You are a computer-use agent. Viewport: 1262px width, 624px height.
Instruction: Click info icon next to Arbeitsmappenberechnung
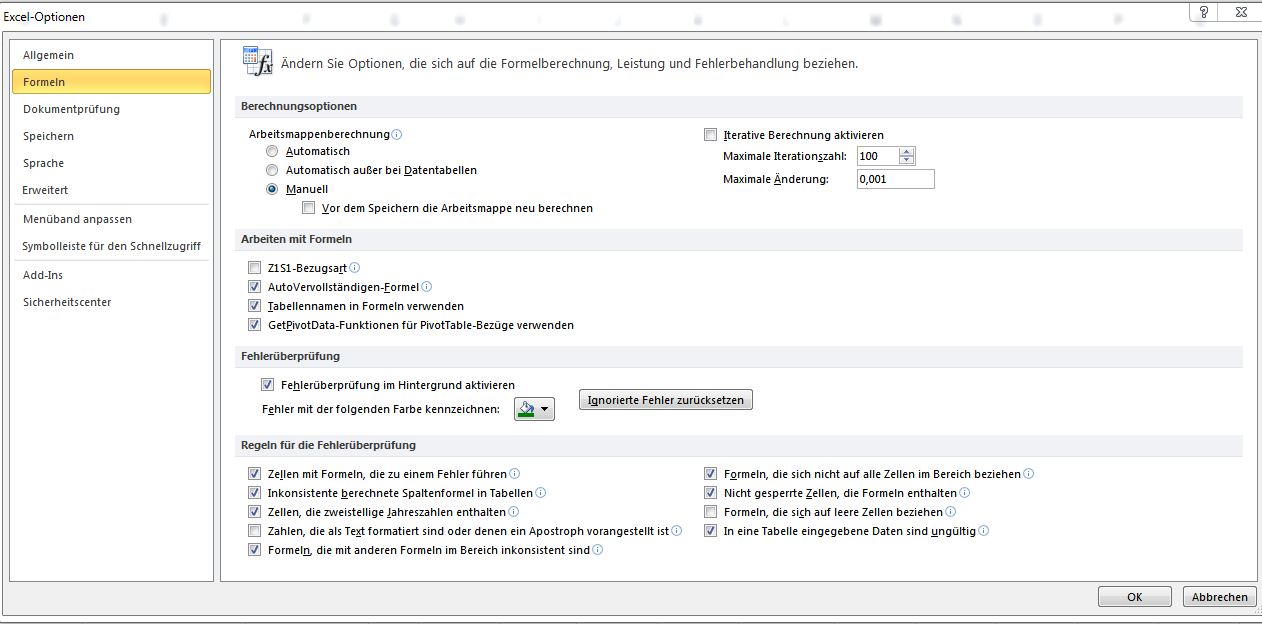pyautogui.click(x=397, y=134)
